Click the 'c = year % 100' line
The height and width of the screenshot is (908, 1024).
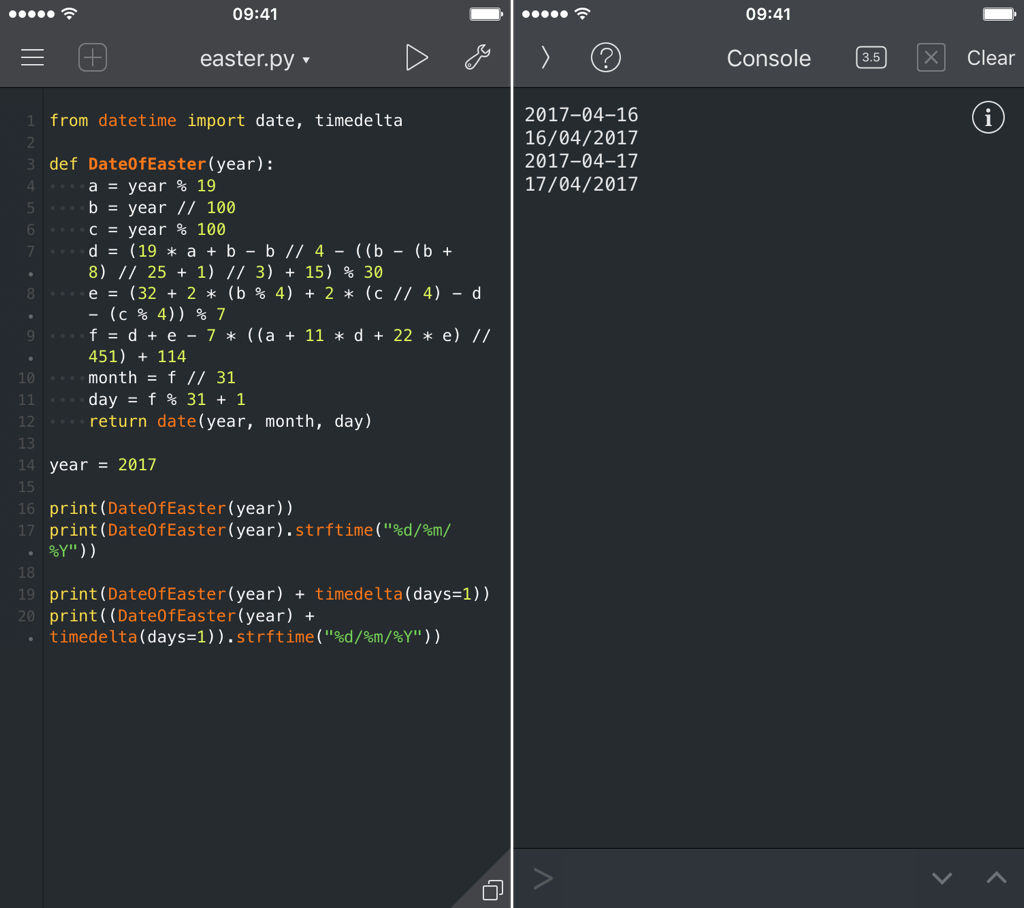click(x=157, y=229)
